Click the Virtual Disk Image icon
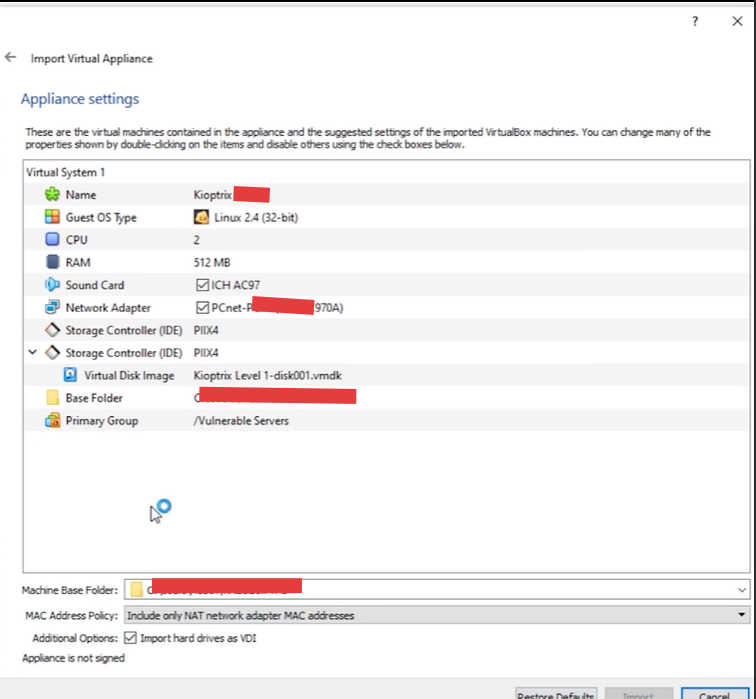This screenshot has height=699, width=756. tap(70, 375)
